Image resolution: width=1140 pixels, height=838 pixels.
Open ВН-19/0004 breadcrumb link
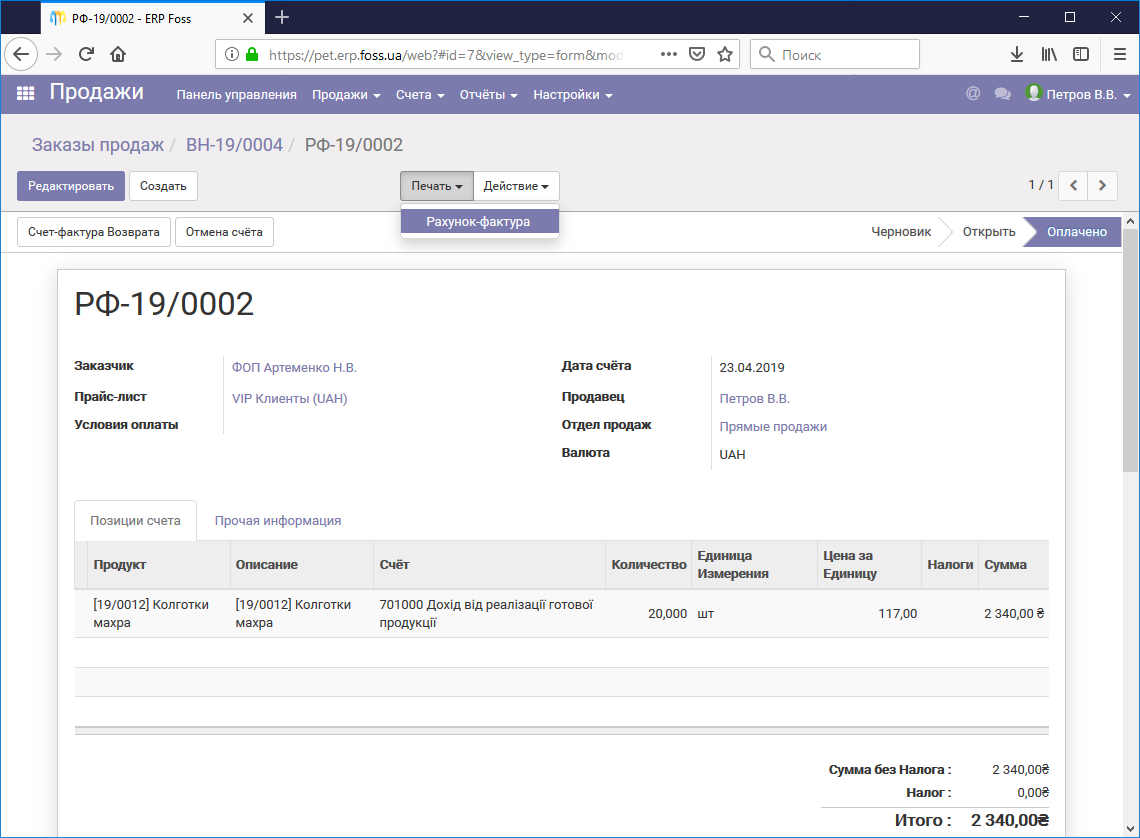(x=234, y=145)
